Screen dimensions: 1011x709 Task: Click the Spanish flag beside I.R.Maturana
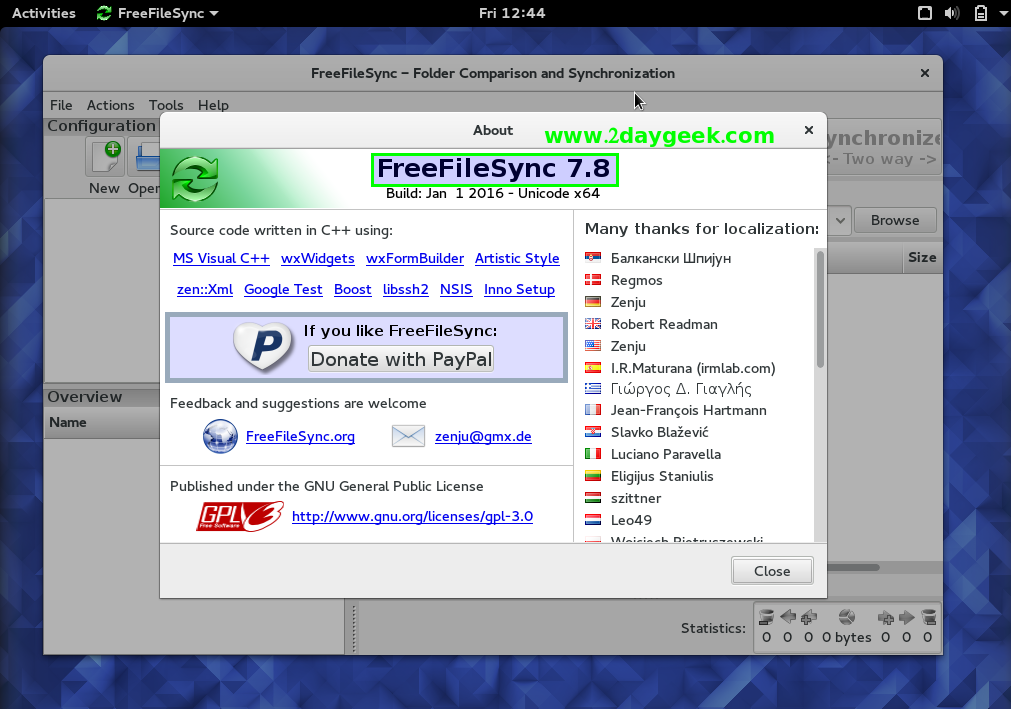pyautogui.click(x=593, y=368)
